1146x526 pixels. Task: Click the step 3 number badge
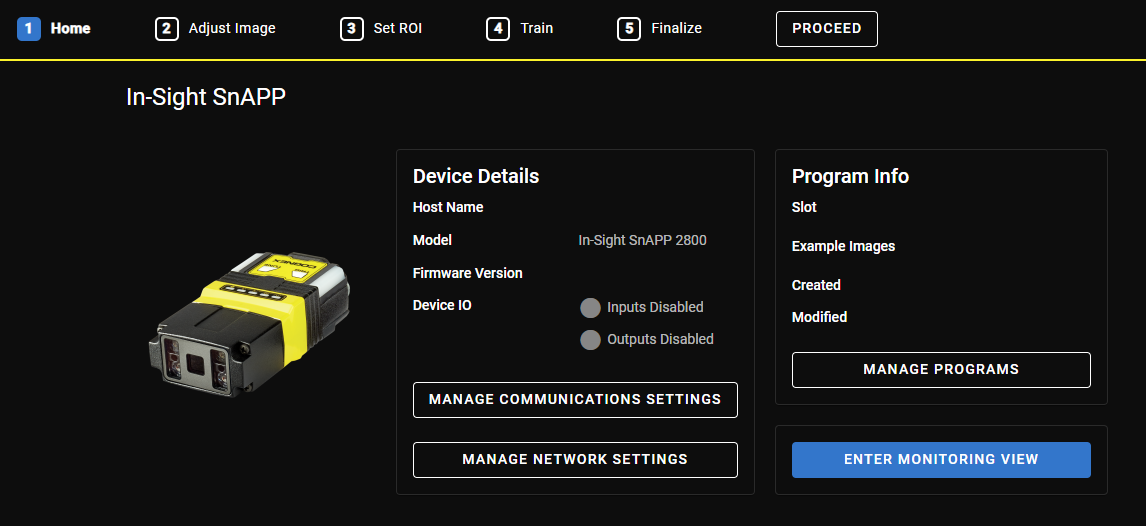352,29
